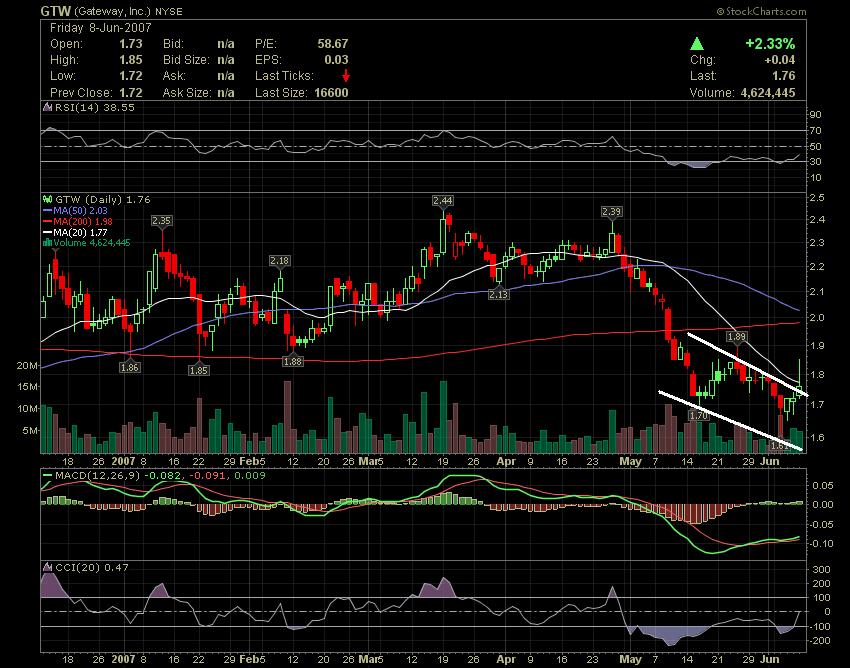The width and height of the screenshot is (850, 668).
Task: Click the +2.33% percent change
Action: (x=770, y=43)
